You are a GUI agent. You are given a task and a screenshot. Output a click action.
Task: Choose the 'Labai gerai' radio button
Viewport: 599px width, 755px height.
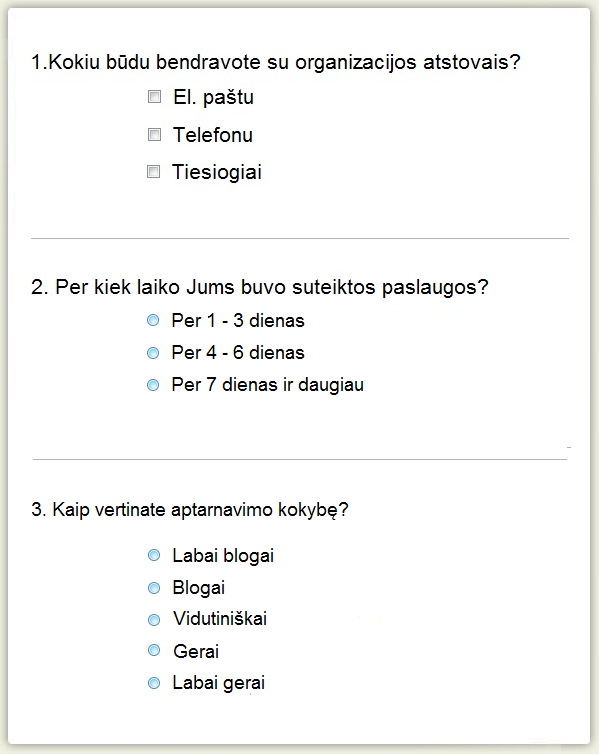coord(154,683)
